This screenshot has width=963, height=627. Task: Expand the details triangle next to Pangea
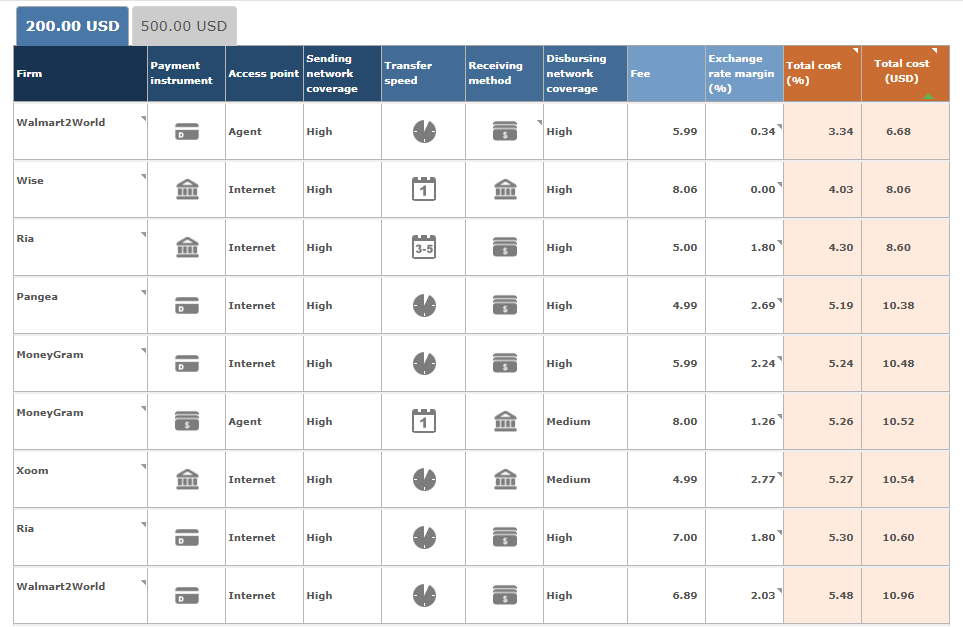click(142, 293)
